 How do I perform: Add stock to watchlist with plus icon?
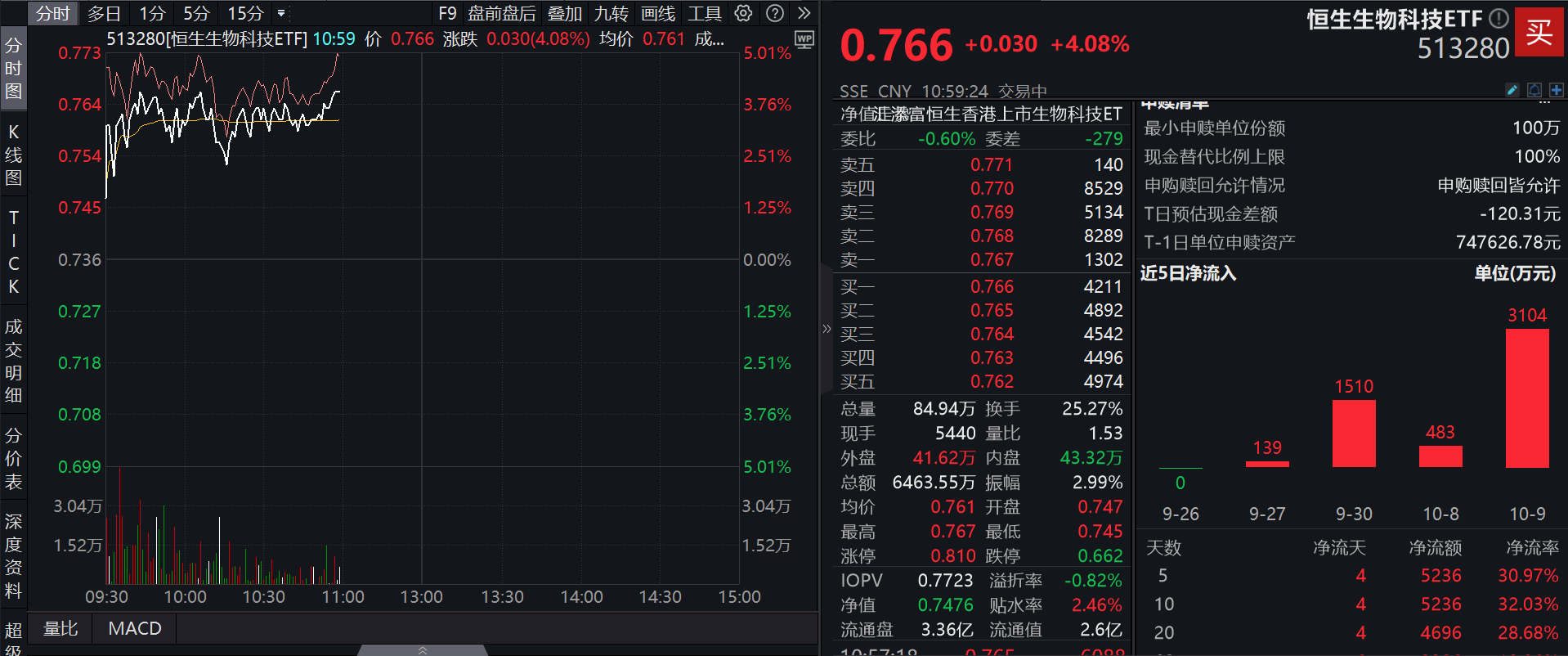1556,90
